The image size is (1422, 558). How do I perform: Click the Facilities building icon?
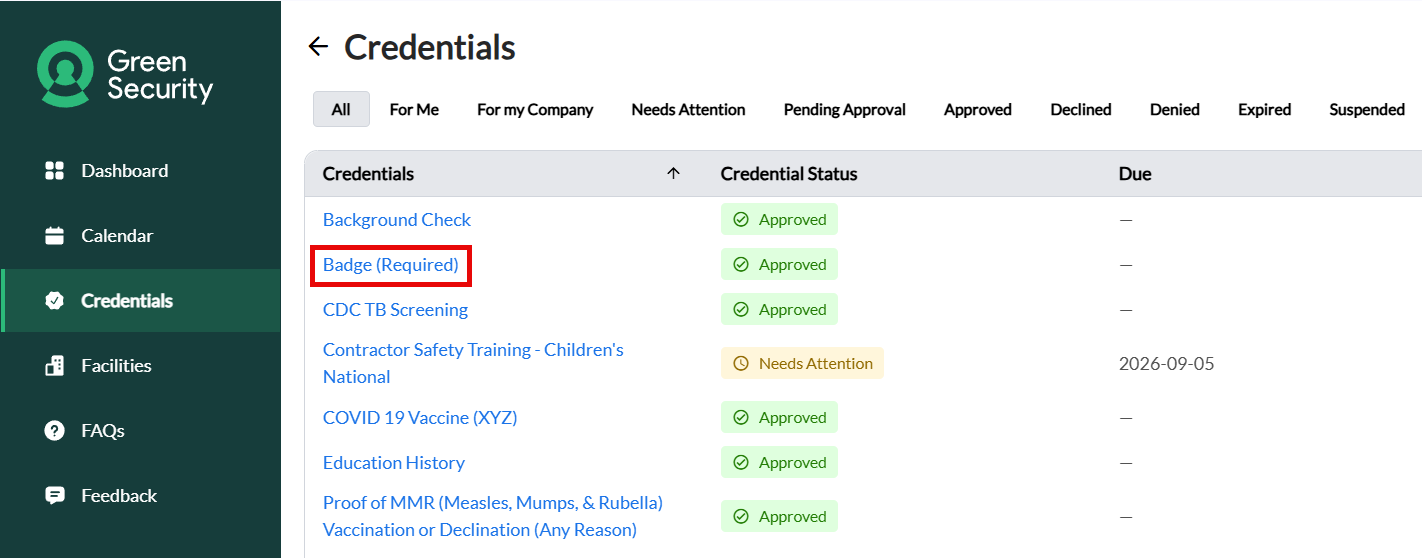click(55, 366)
